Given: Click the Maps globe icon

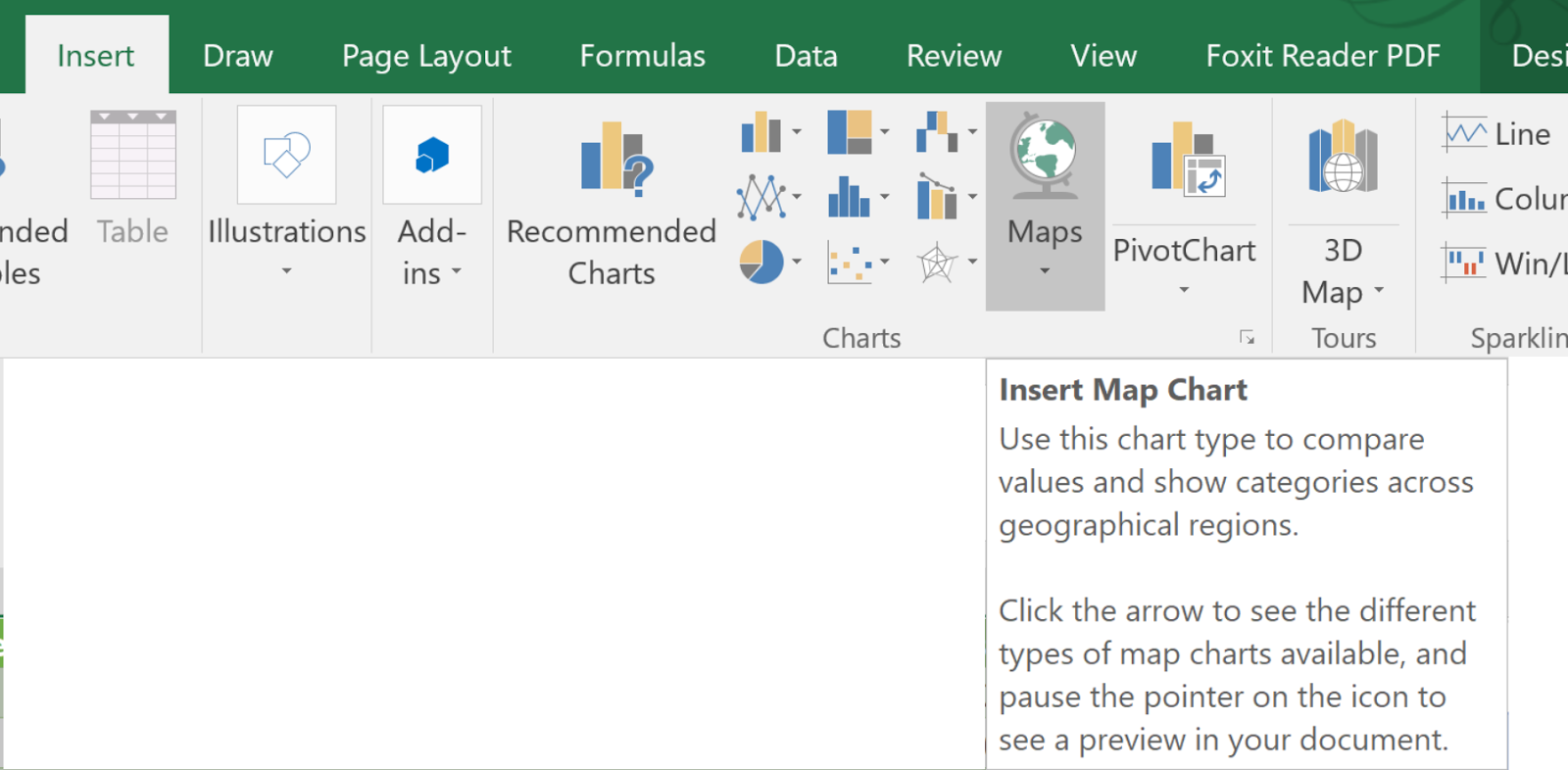Looking at the screenshot, I should tap(1045, 157).
